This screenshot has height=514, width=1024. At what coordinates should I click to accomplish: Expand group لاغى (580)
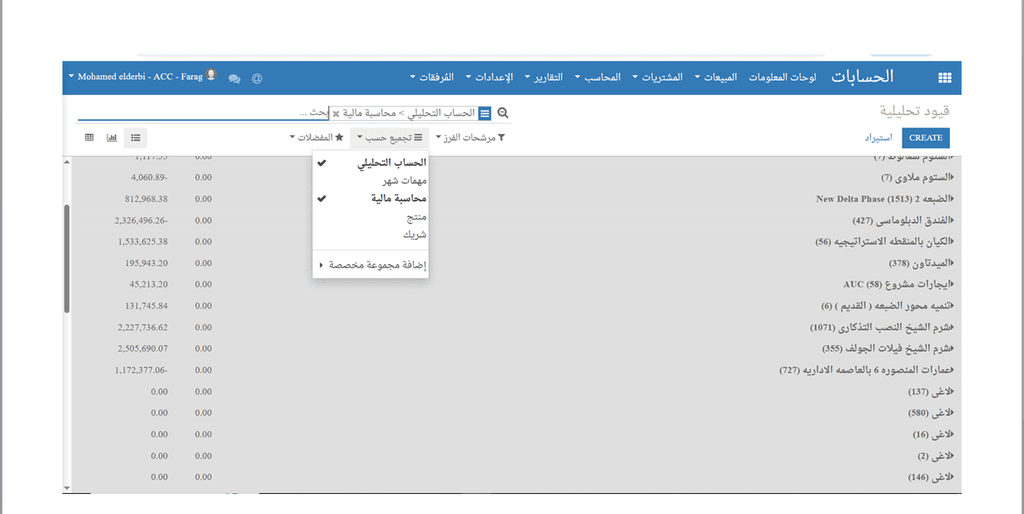(931, 413)
